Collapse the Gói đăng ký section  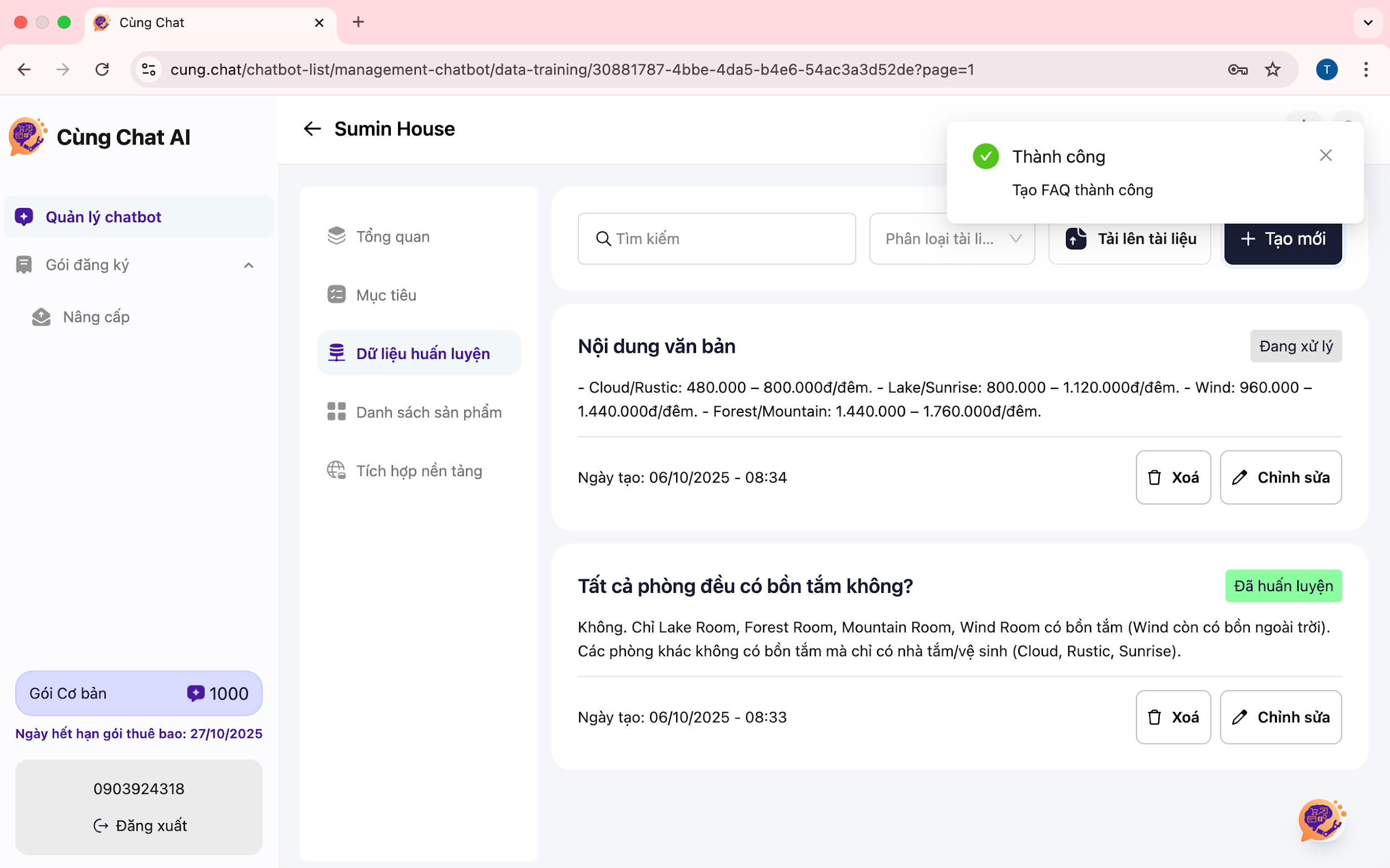(248, 265)
